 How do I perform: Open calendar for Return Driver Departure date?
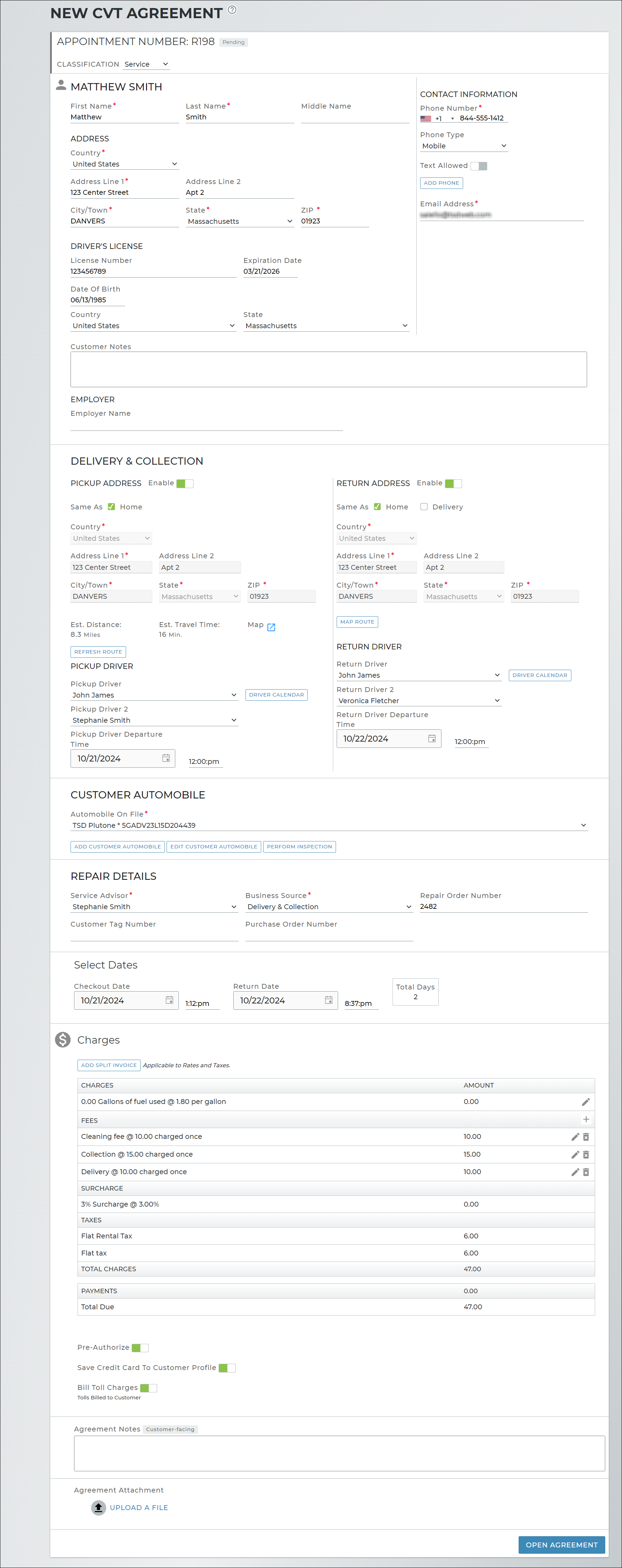[x=432, y=738]
